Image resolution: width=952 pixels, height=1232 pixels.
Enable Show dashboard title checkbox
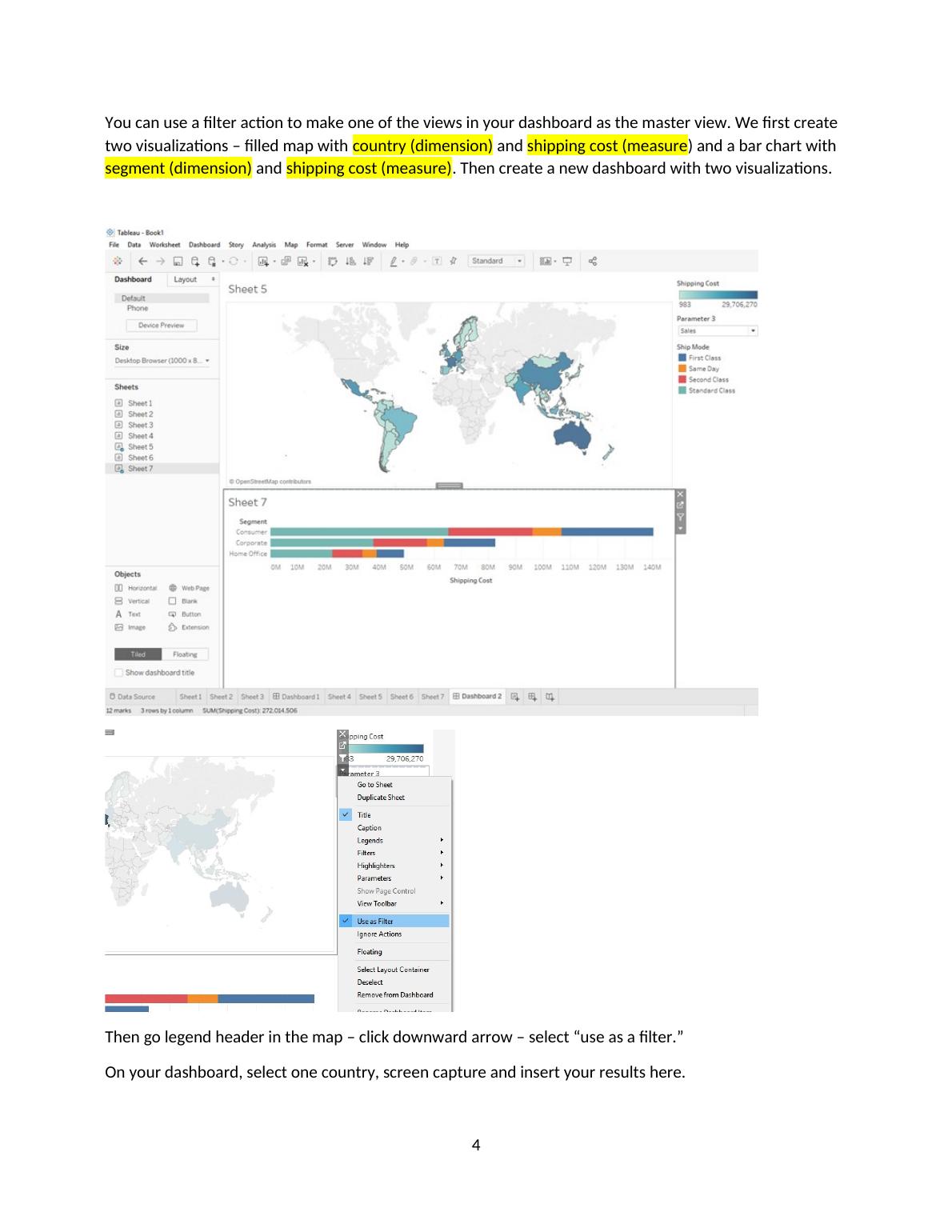[x=119, y=674]
